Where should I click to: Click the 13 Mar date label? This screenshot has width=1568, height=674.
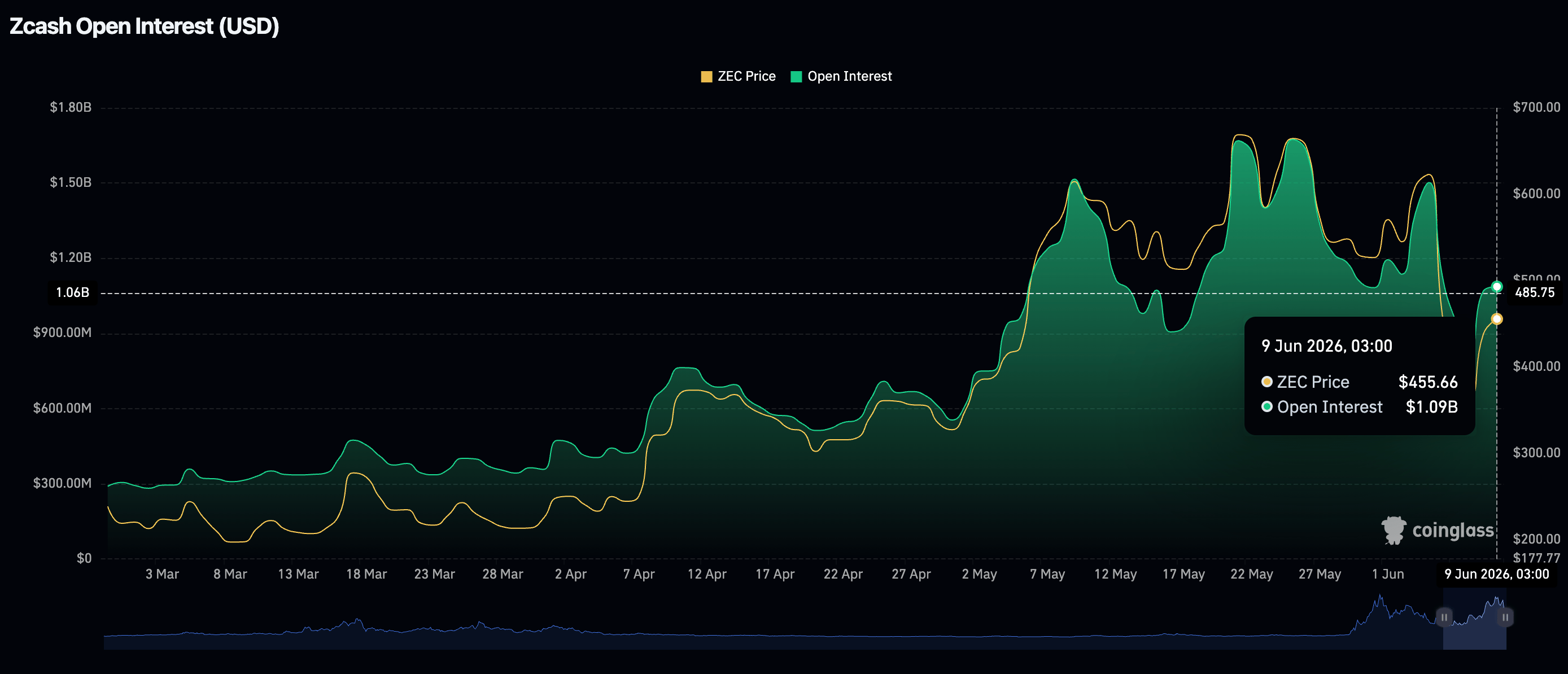click(x=298, y=574)
